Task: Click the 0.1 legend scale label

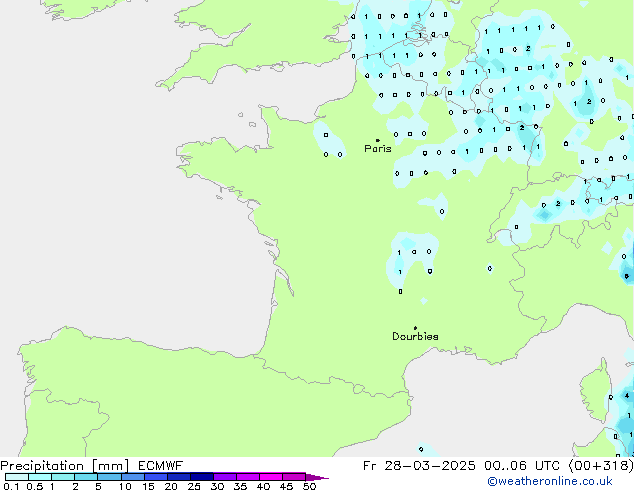Action: coord(11,486)
